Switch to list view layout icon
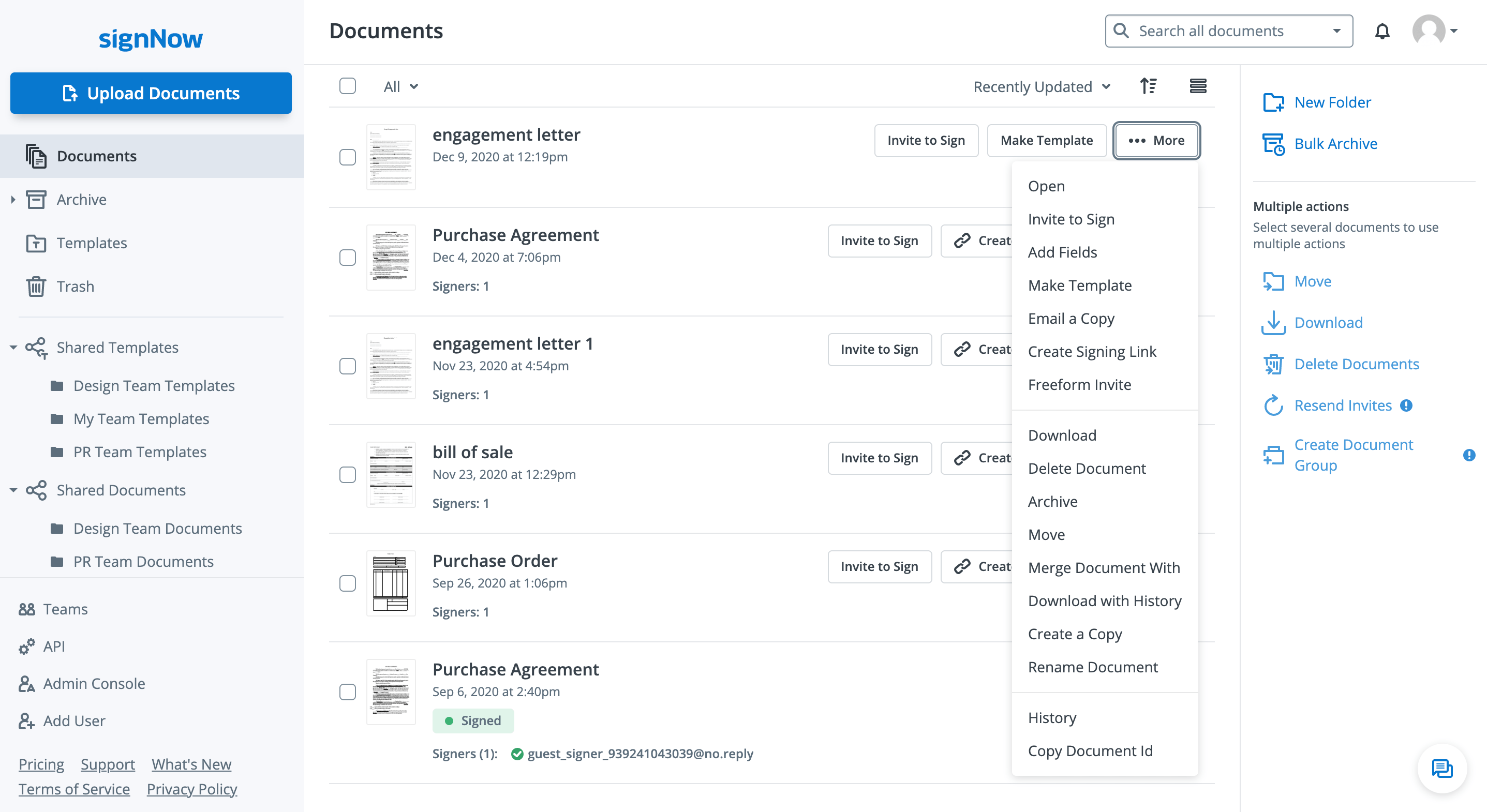 click(x=1198, y=86)
